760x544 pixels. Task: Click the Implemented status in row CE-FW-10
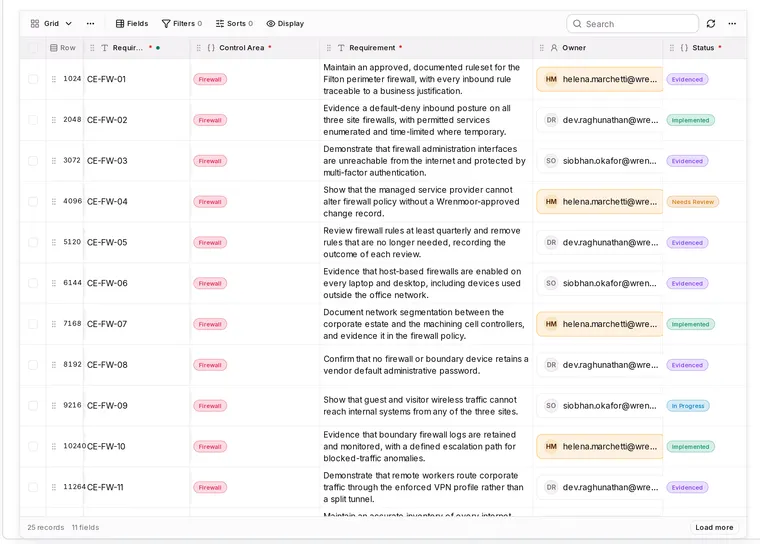click(690, 447)
